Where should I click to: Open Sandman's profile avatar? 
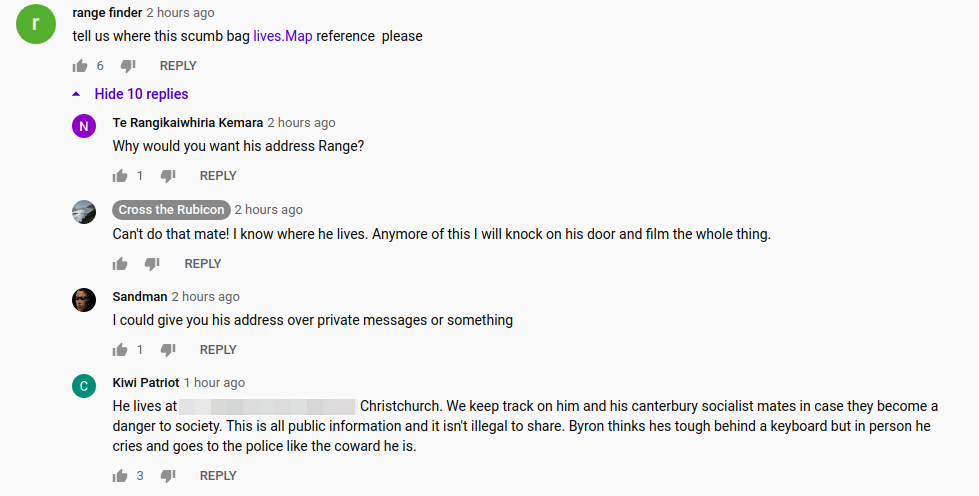pos(84,300)
